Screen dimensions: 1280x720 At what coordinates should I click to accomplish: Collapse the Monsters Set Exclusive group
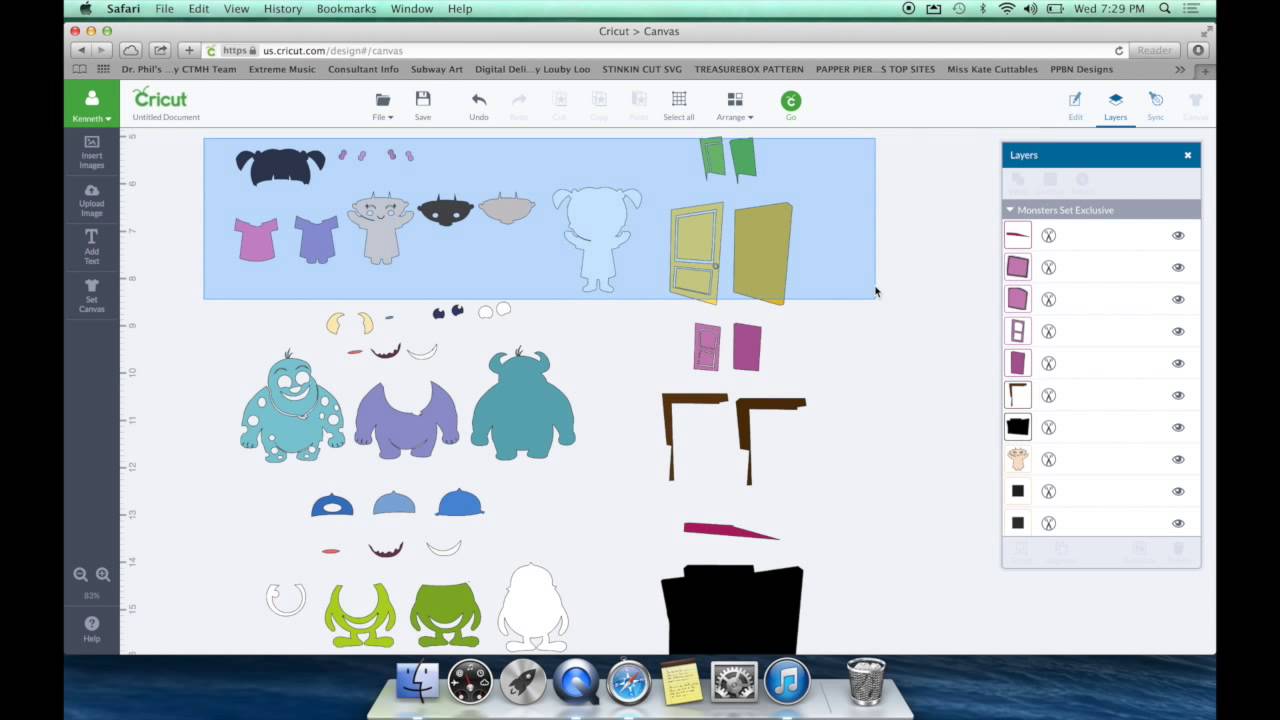(1010, 210)
